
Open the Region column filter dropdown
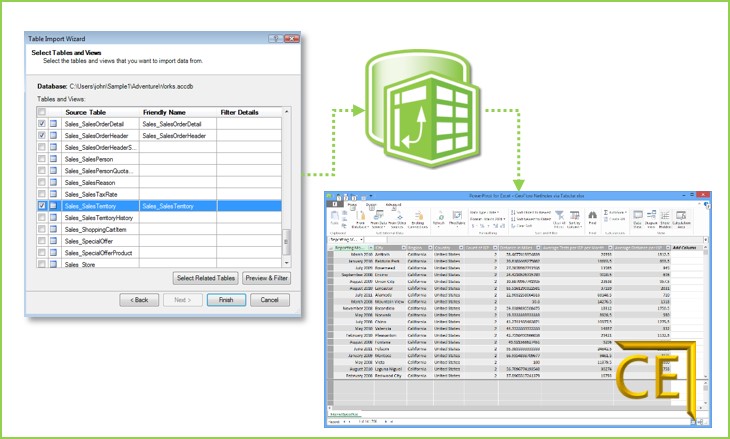click(x=430, y=248)
